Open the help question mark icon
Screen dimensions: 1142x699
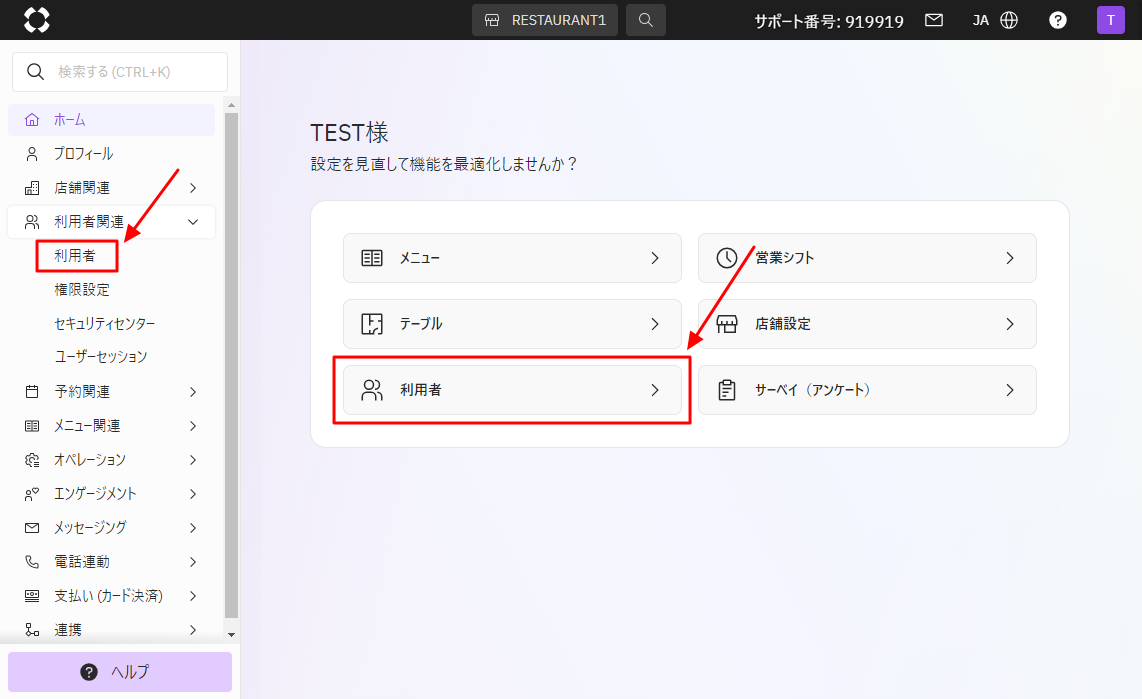[x=1057, y=20]
